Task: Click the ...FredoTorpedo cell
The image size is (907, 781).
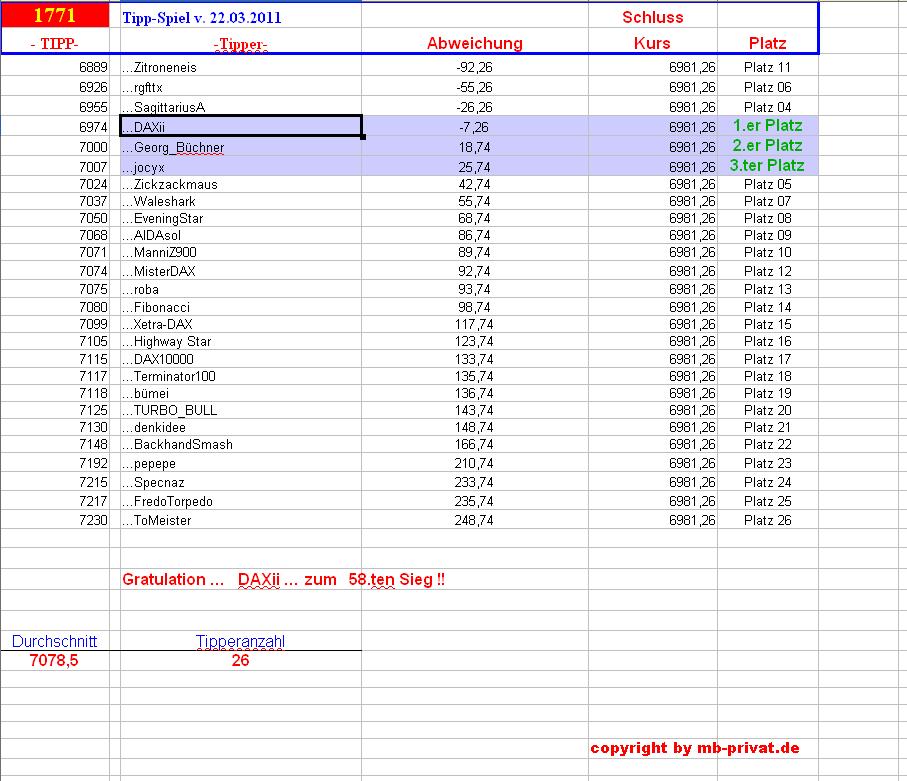Action: (x=241, y=501)
